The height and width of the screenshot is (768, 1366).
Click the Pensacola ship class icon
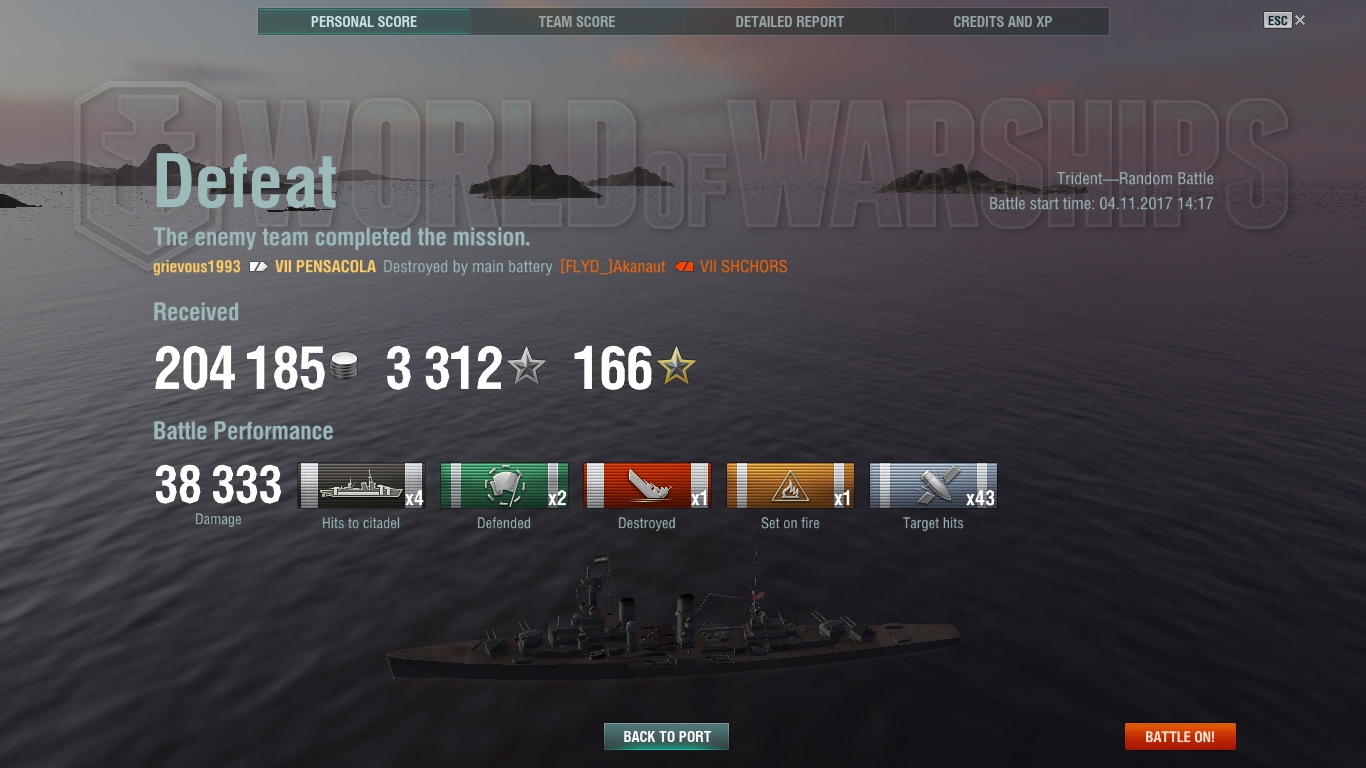(259, 267)
